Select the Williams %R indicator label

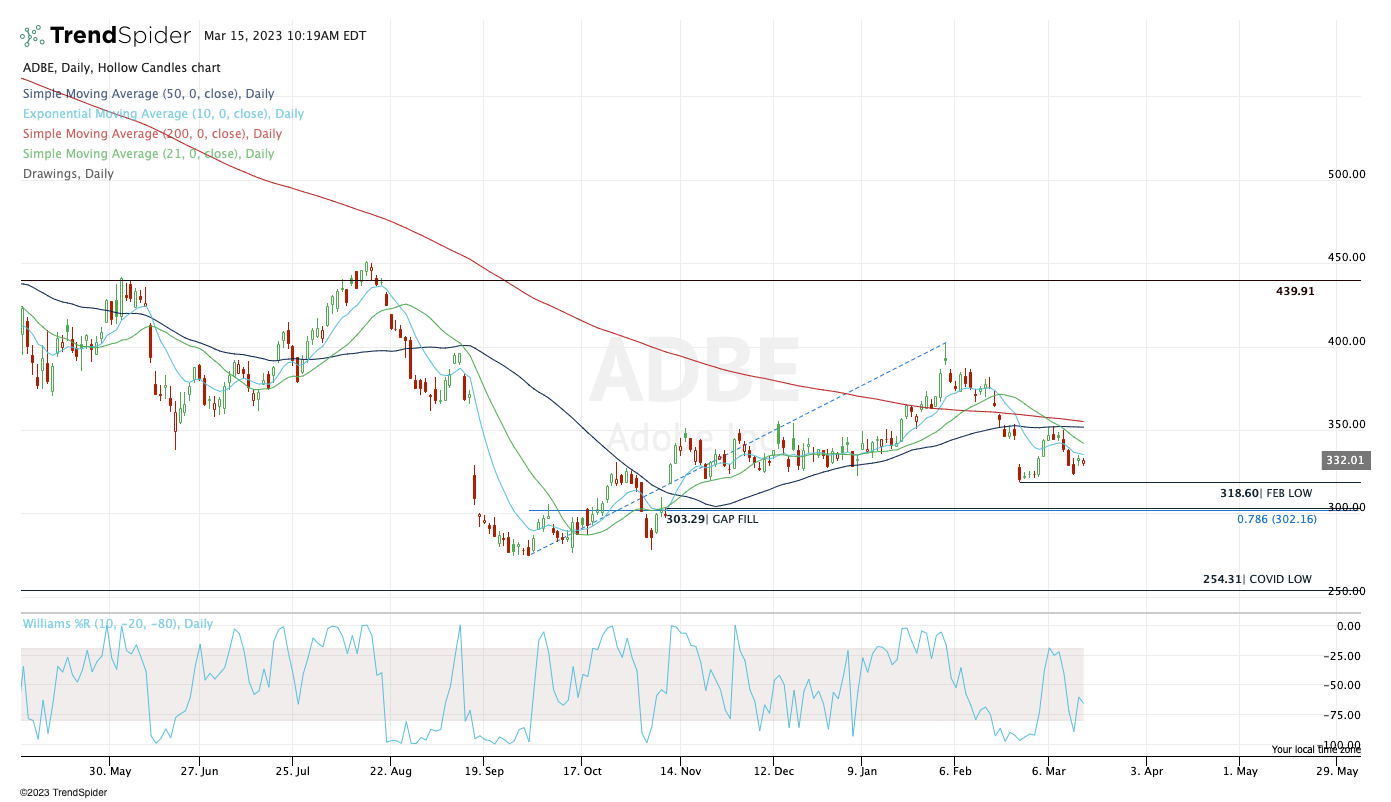[117, 624]
